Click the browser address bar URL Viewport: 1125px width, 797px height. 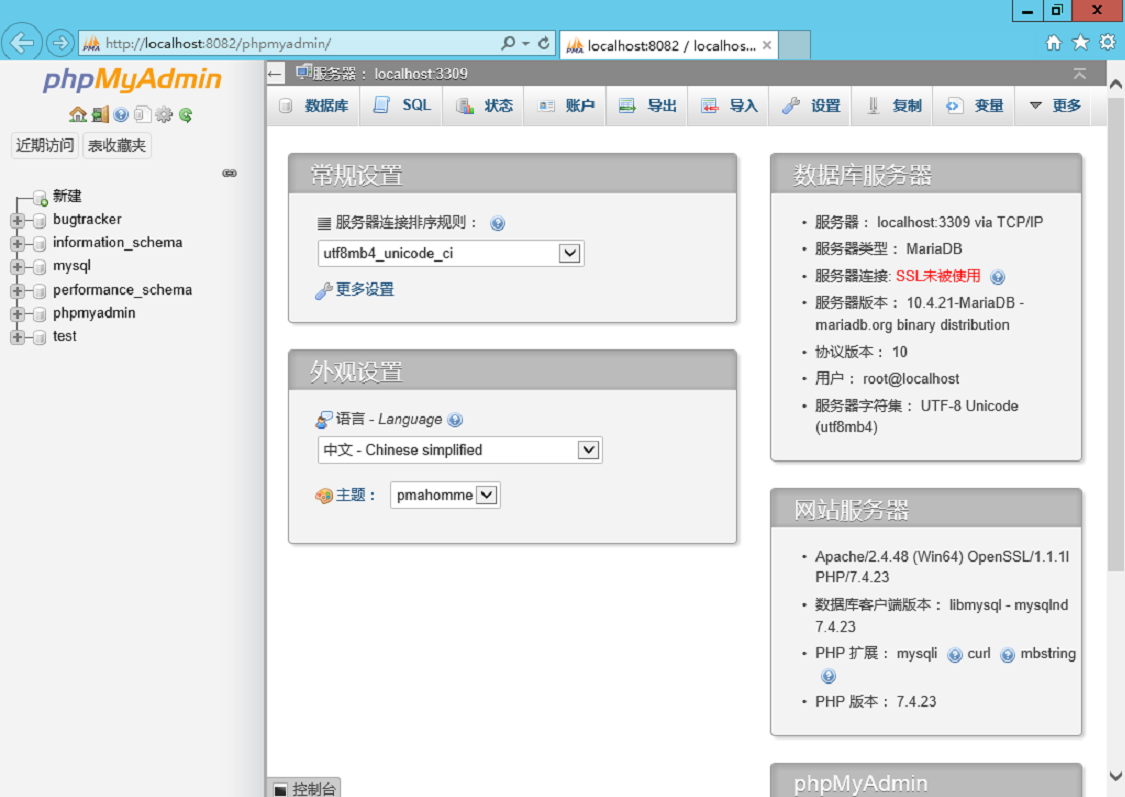point(218,44)
